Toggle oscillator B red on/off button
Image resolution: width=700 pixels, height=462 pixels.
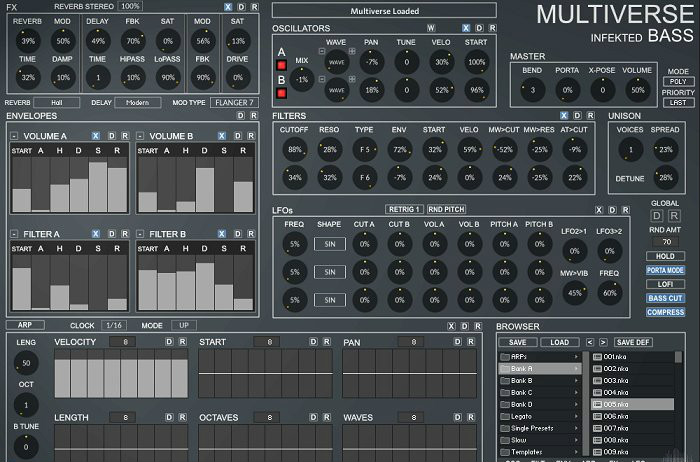click(x=281, y=93)
